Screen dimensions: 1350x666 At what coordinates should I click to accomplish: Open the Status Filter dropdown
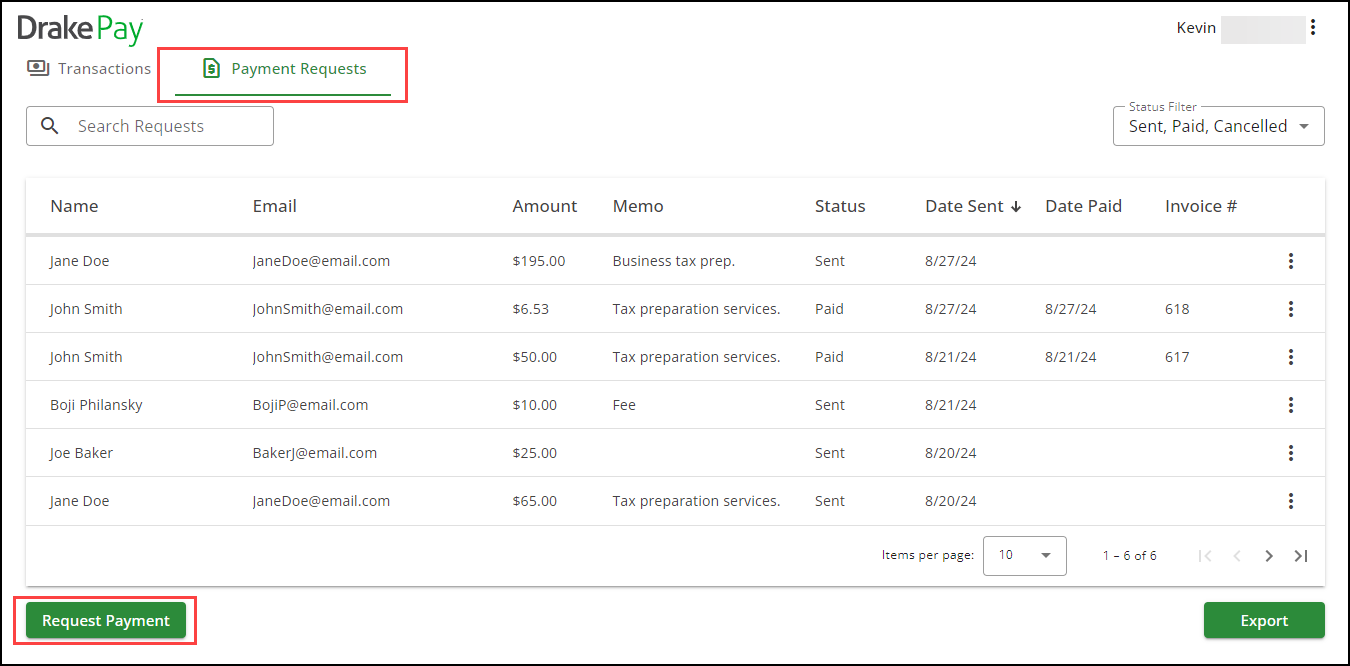pyautogui.click(x=1218, y=126)
